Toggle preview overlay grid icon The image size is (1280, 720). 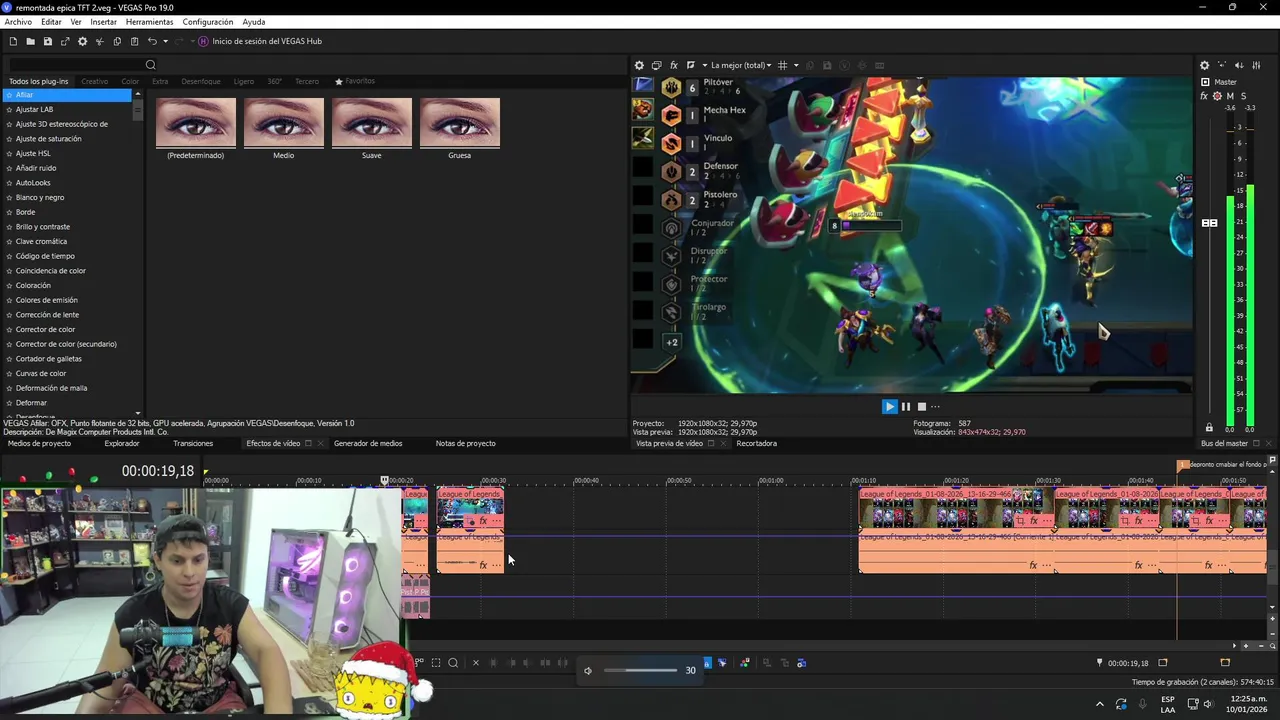point(783,65)
